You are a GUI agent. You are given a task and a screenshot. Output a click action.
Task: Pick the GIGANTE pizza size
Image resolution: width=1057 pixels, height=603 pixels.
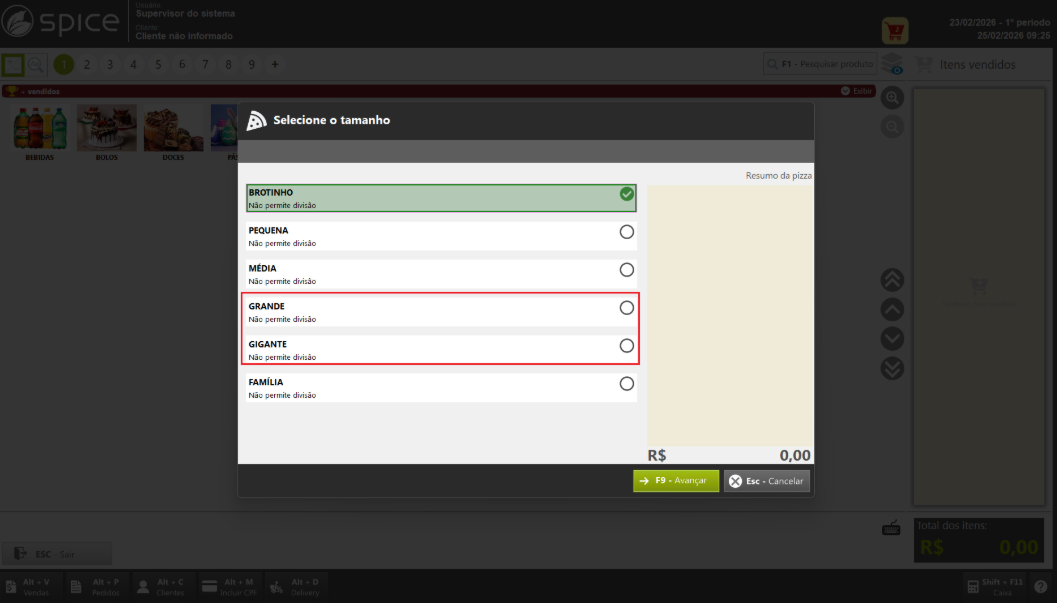point(441,350)
